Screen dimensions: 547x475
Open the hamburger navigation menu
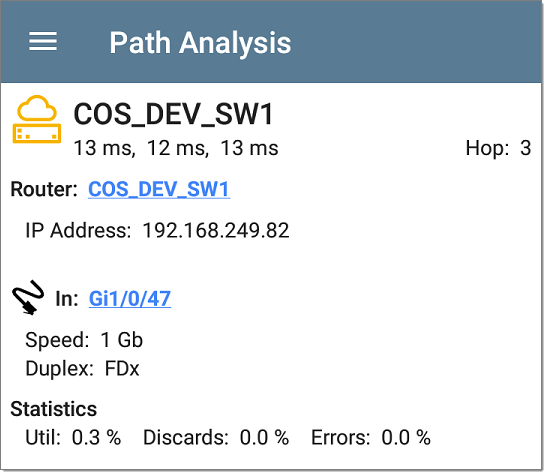pos(43,41)
